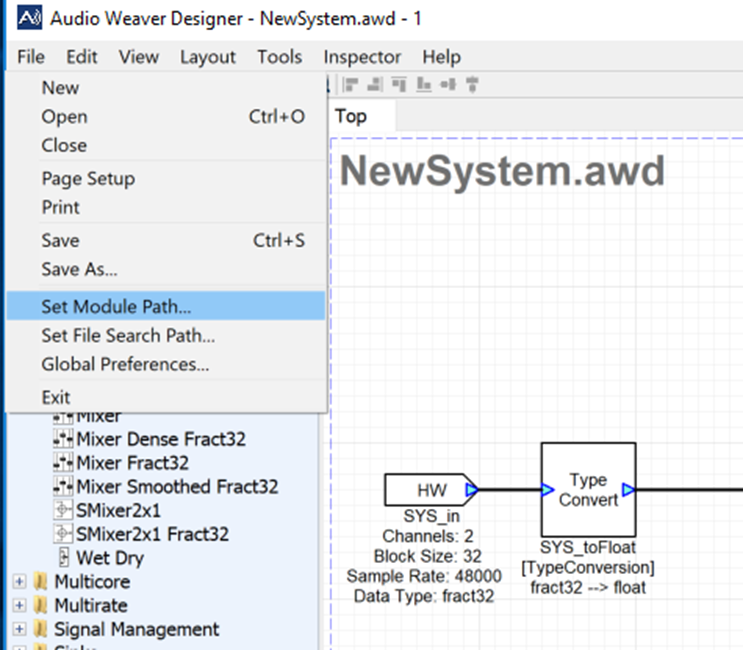Click Set File Search Path menu entry
The image size is (743, 650).
(x=128, y=336)
